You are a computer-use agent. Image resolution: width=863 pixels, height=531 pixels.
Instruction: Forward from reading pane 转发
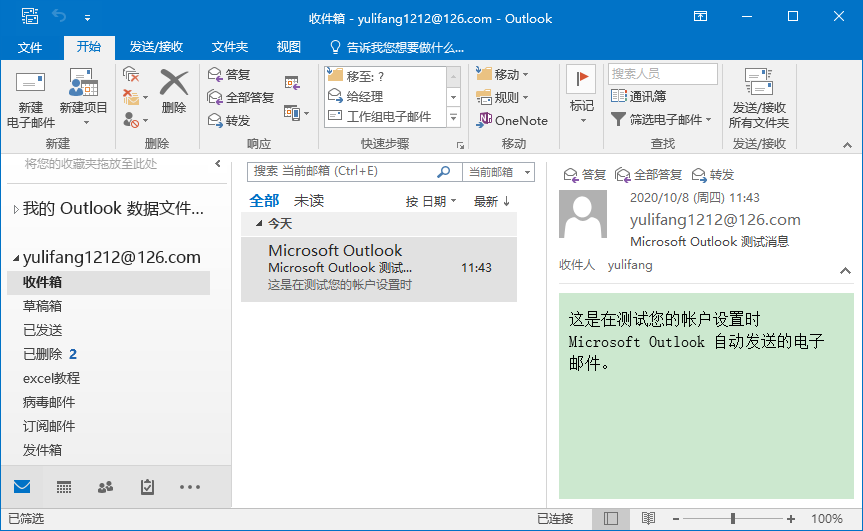(713, 175)
